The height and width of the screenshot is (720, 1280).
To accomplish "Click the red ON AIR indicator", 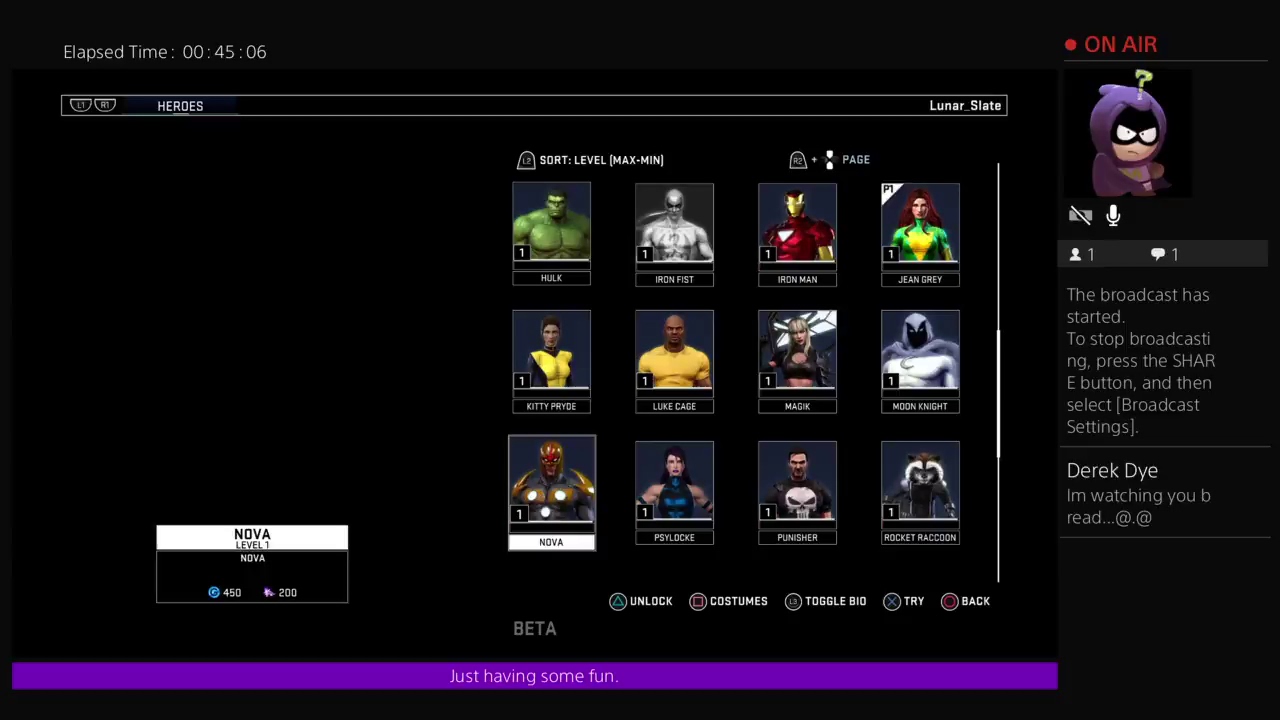I will pyautogui.click(x=1111, y=45).
